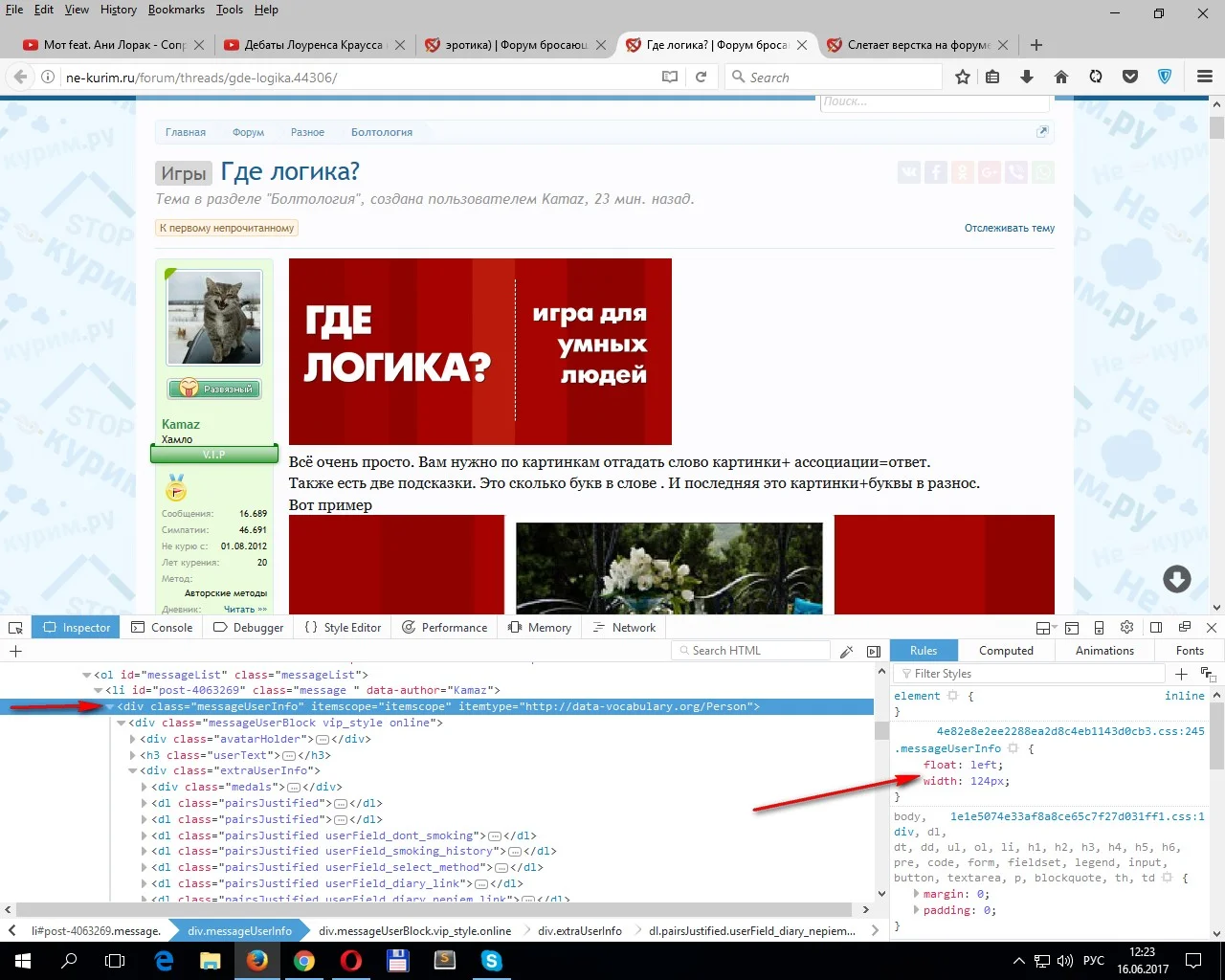Image resolution: width=1225 pixels, height=980 pixels.
Task: Share the thread on Odnoklassniki
Action: [963, 172]
